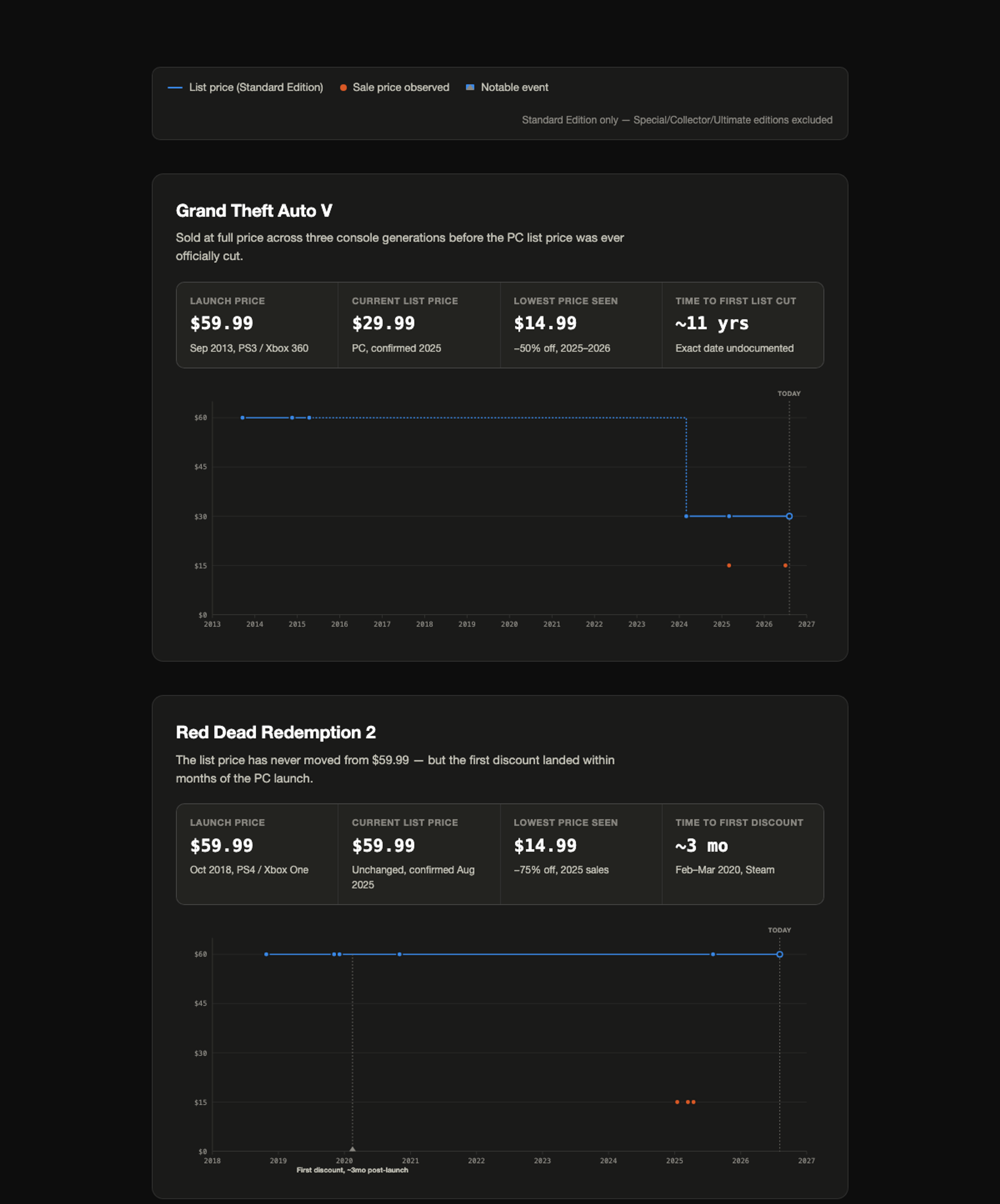The width and height of the screenshot is (1000, 1204).
Task: Click the 2013 x-axis label in GTA V chart
Action: [212, 624]
